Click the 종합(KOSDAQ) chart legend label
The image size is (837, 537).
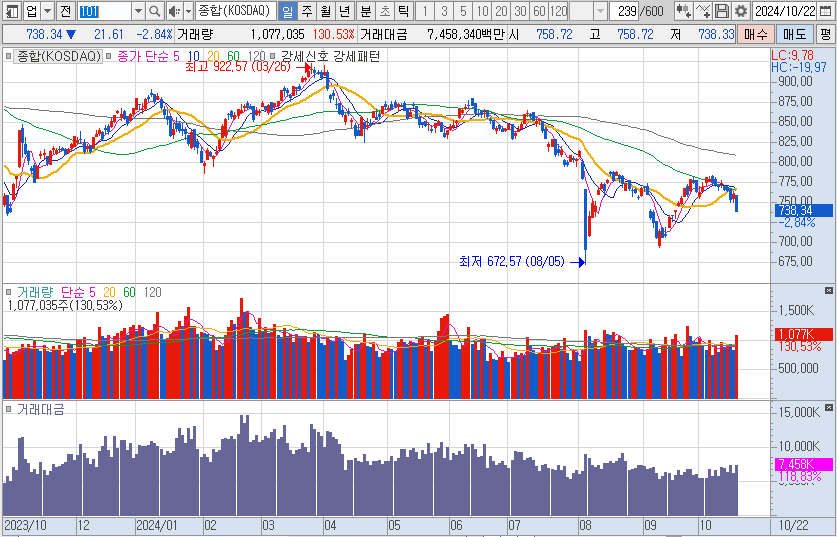coord(59,56)
